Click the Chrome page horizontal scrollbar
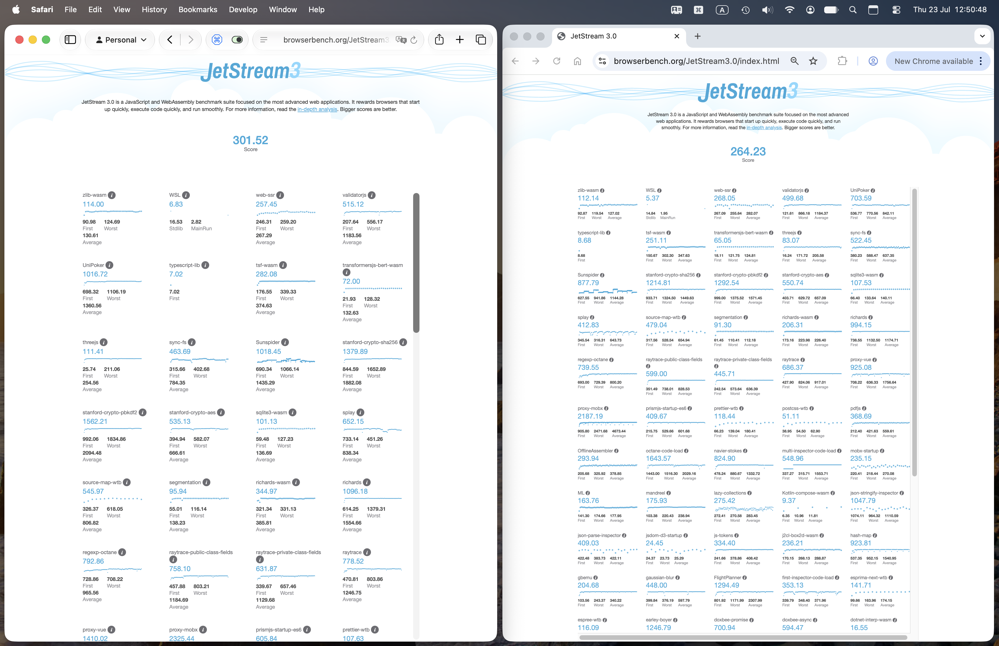Image resolution: width=999 pixels, height=646 pixels. (x=742, y=636)
